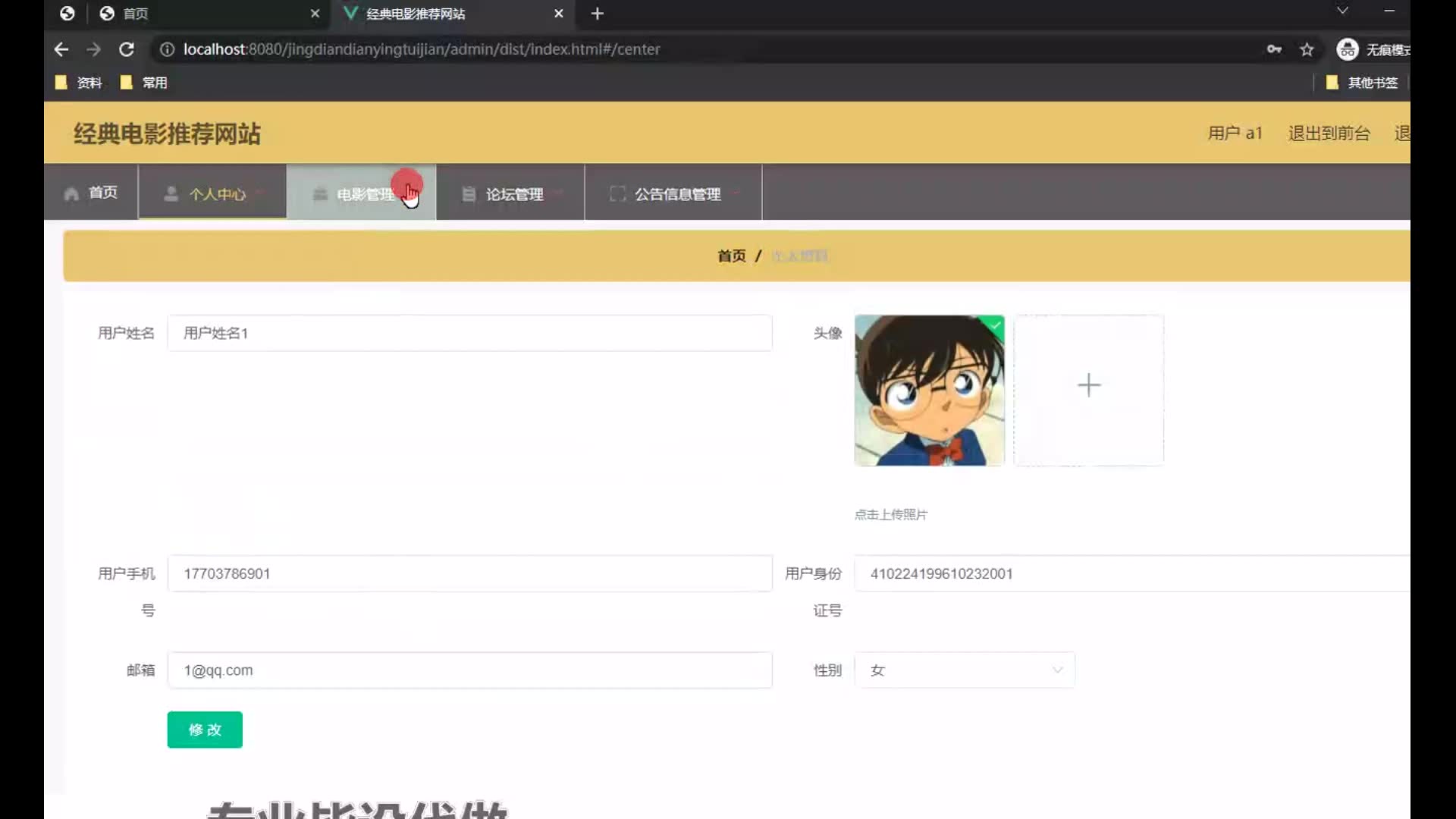Reload the page with refresh icon

tap(127, 49)
